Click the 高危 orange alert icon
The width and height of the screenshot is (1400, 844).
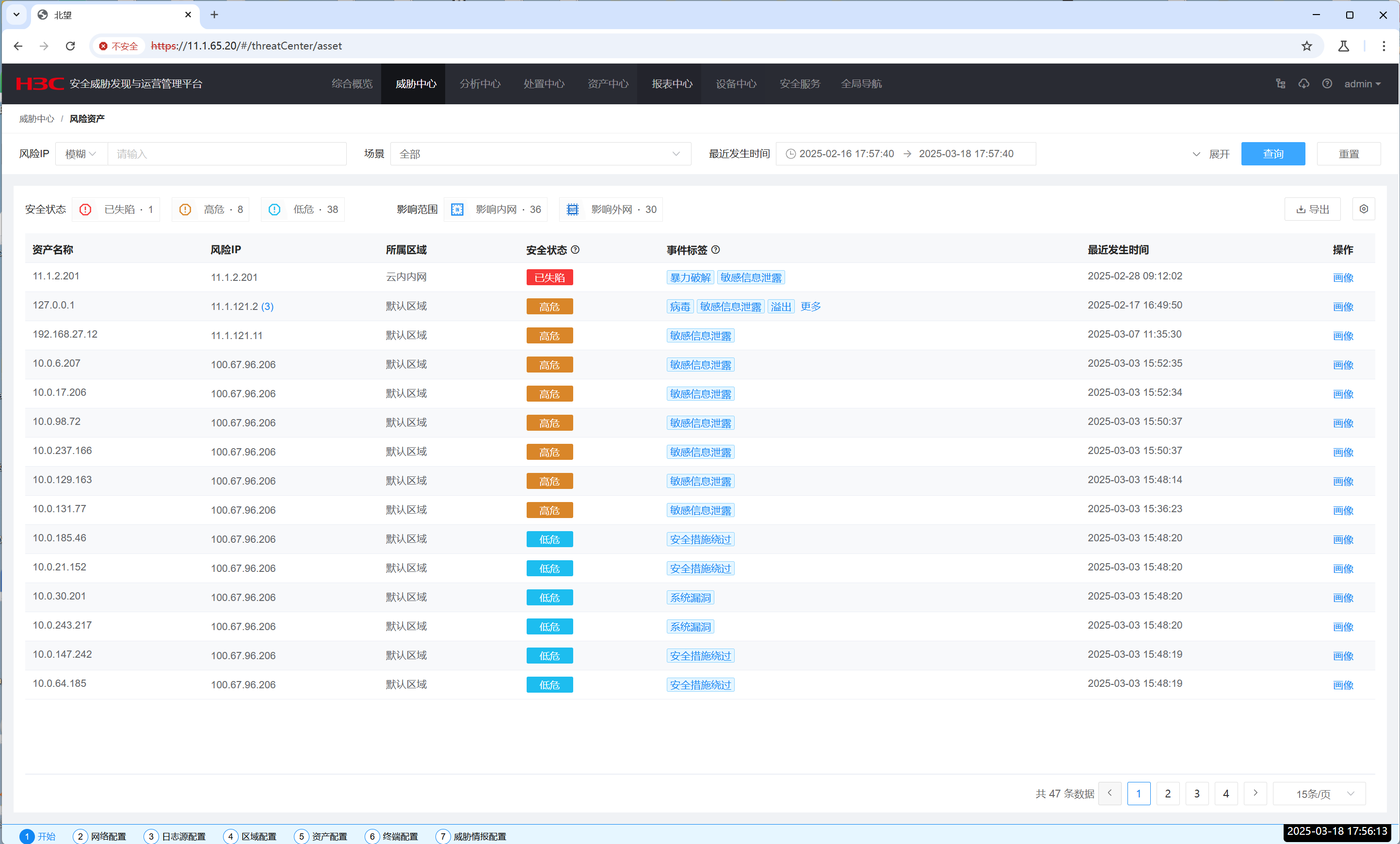point(185,210)
